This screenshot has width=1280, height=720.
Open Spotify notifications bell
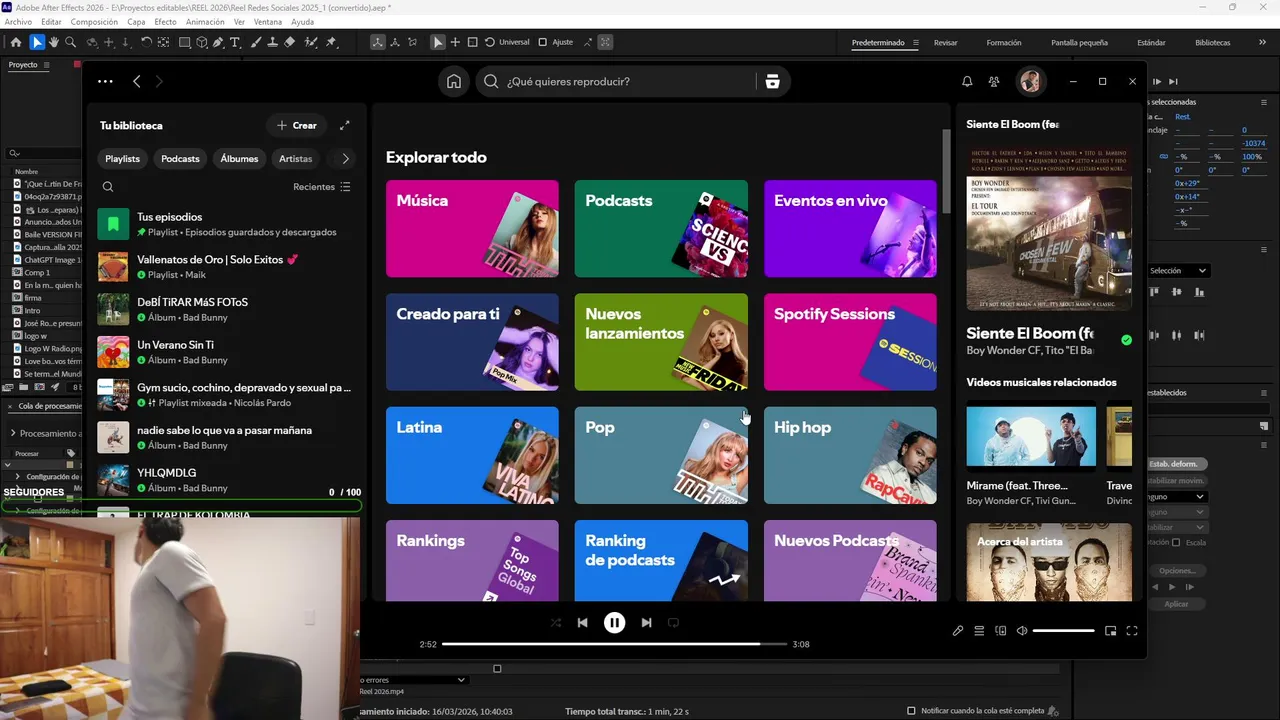[967, 82]
